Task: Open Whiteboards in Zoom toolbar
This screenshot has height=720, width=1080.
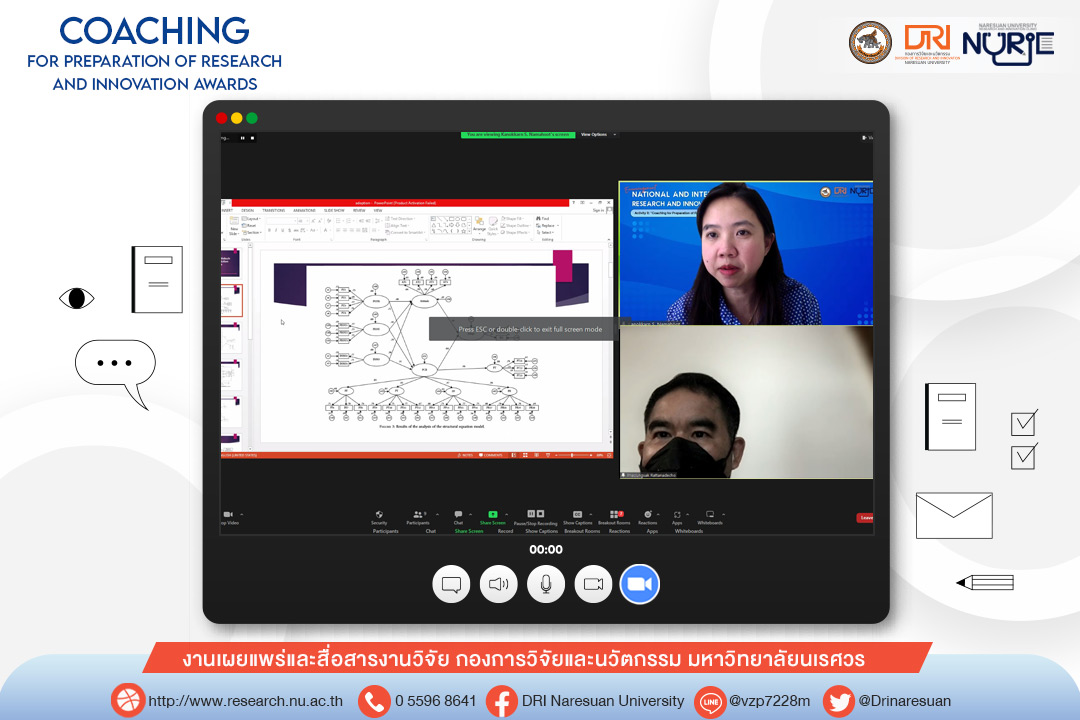Action: pos(709,517)
